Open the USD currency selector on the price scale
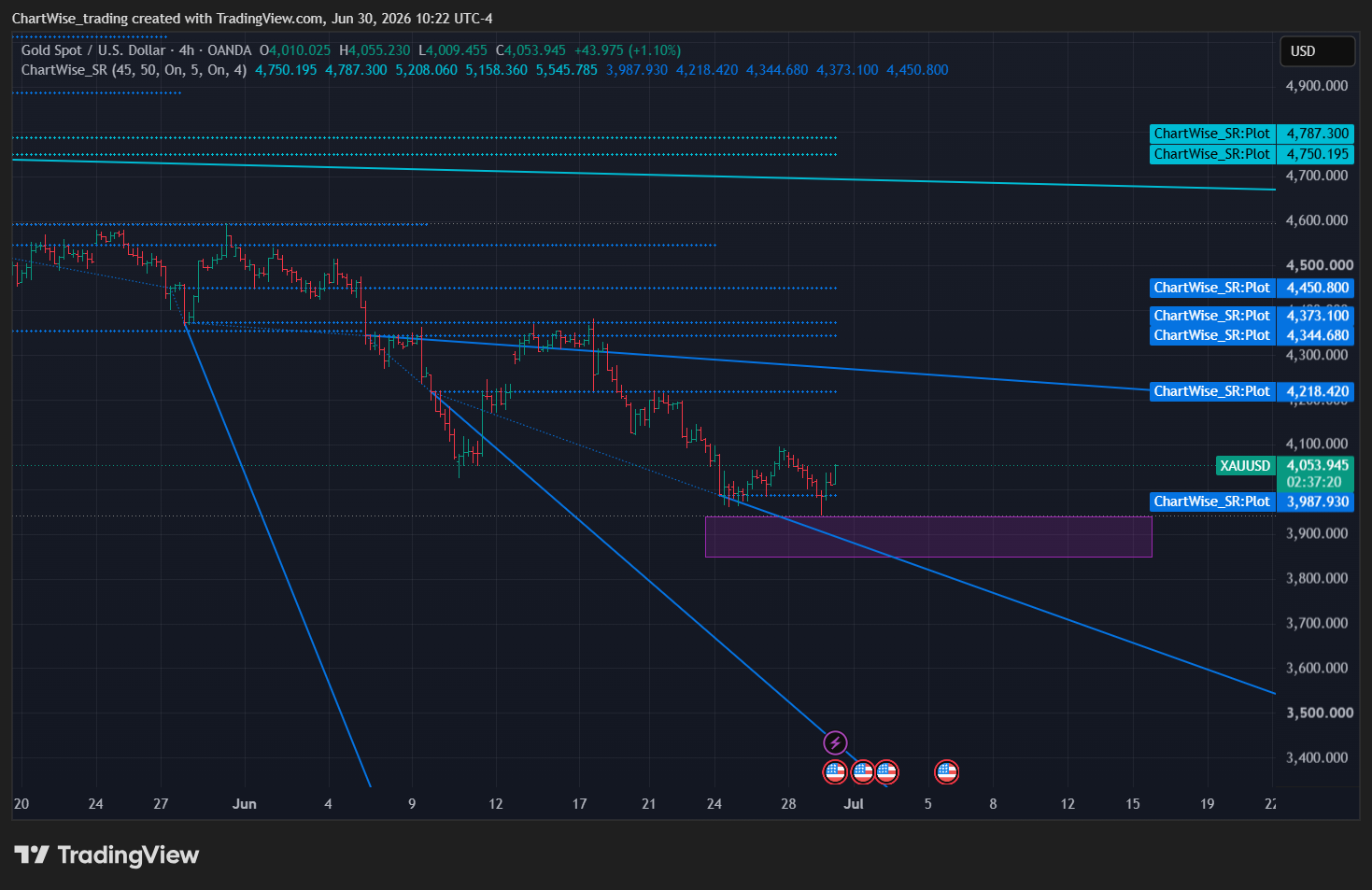Viewport: 1372px width, 890px height. pyautogui.click(x=1317, y=51)
